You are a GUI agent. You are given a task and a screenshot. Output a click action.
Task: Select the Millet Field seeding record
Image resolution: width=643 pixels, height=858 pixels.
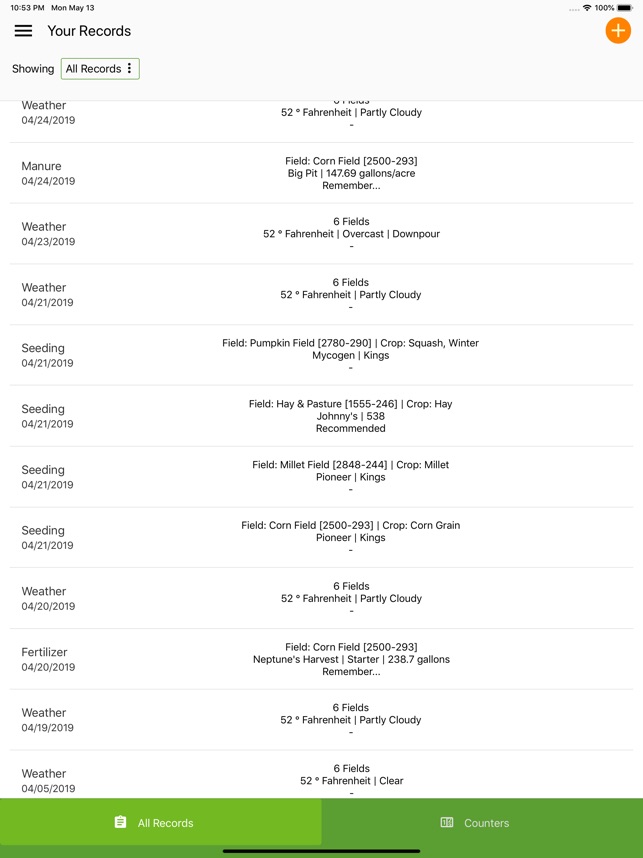321,477
